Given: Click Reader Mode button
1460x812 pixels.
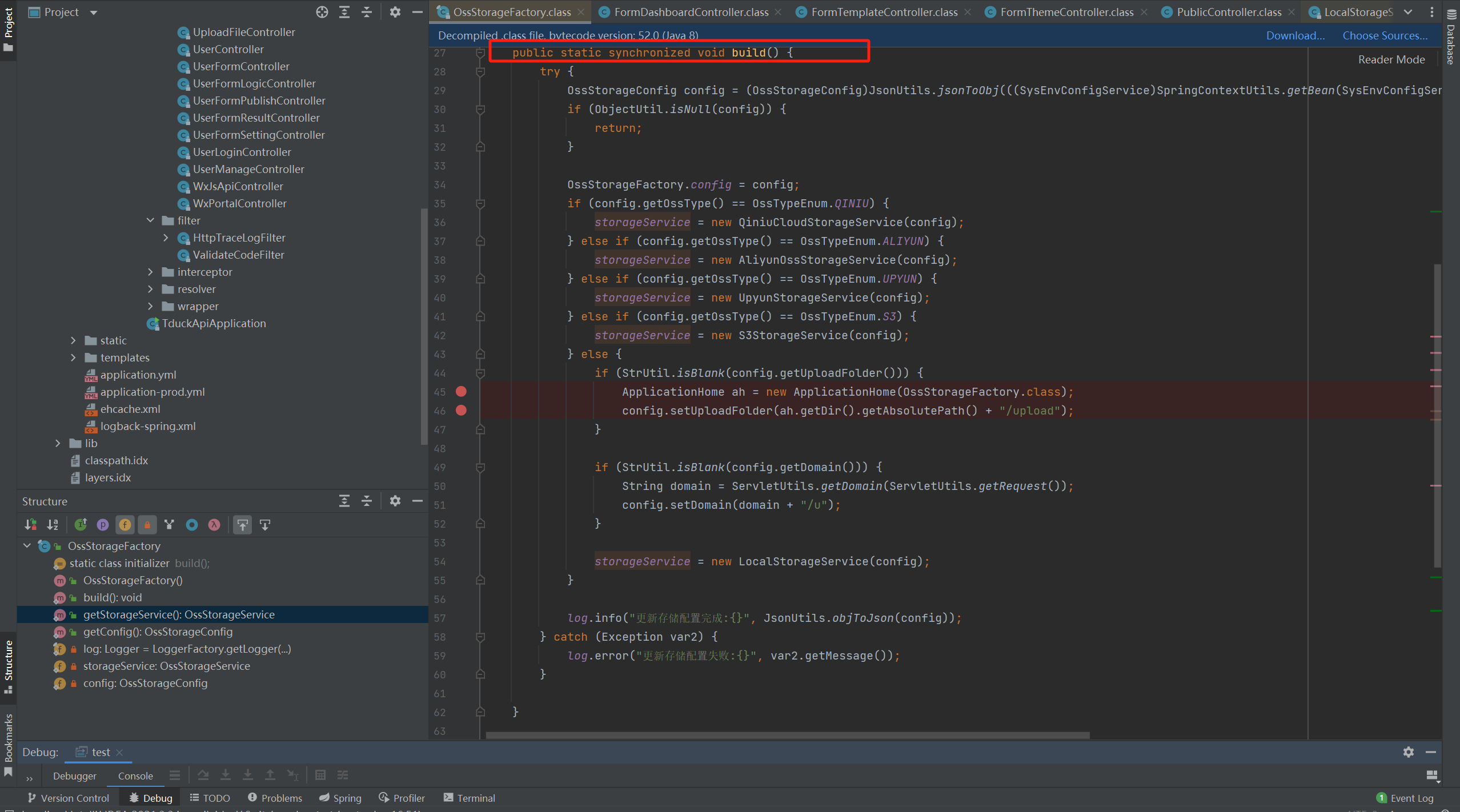Looking at the screenshot, I should coord(1391,59).
